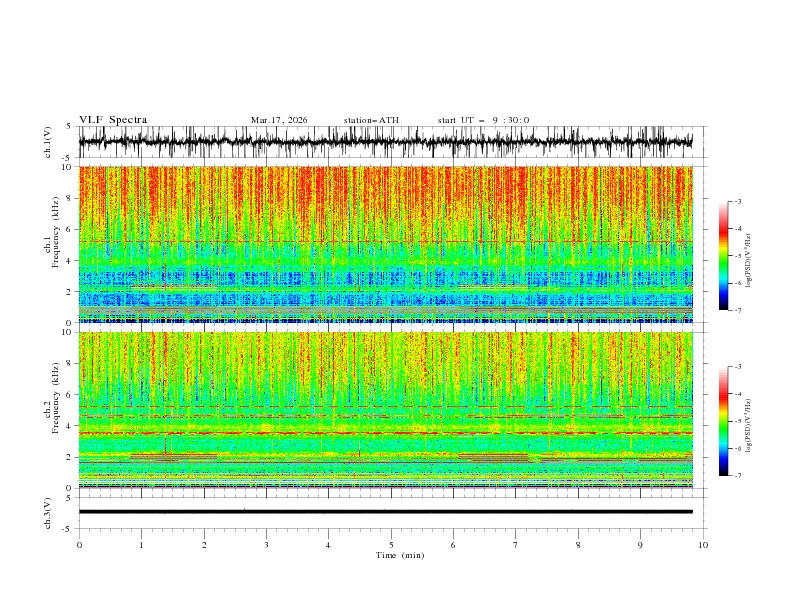
Task: Select the log(PSD) label of upper colorbar
Action: [x=748, y=261]
